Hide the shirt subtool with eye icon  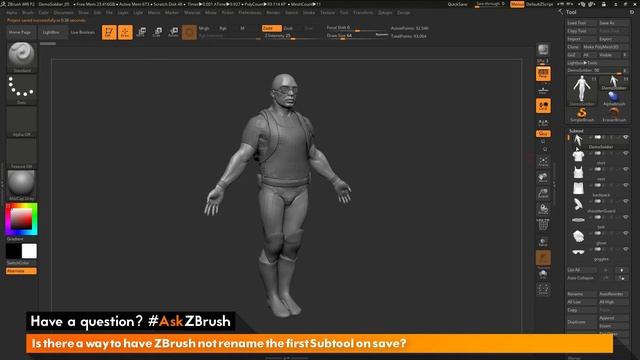tap(625, 153)
